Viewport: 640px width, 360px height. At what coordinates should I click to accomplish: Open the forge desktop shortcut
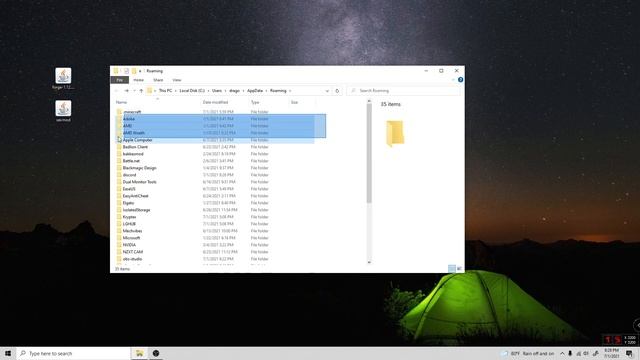[63, 79]
